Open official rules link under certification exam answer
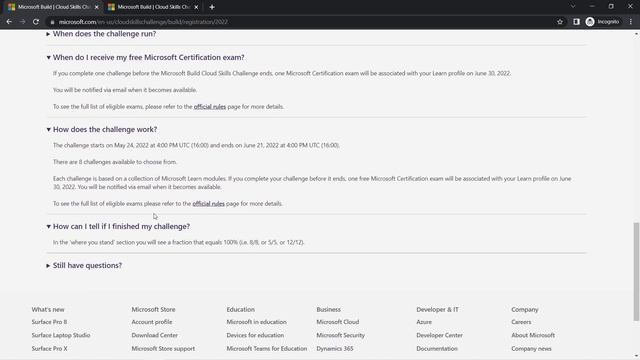640x360 pixels. point(210,107)
